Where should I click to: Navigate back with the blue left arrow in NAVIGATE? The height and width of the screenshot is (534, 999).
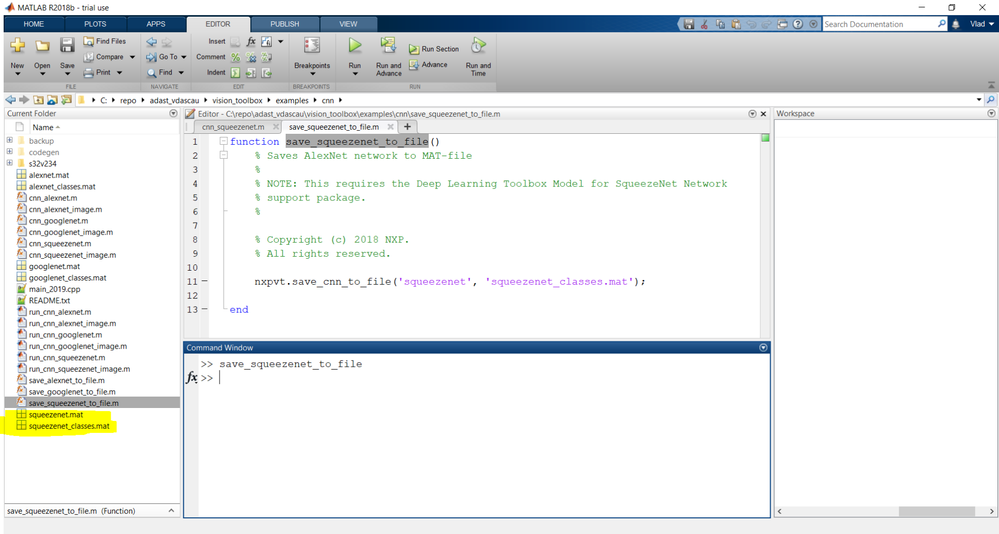(x=152, y=42)
